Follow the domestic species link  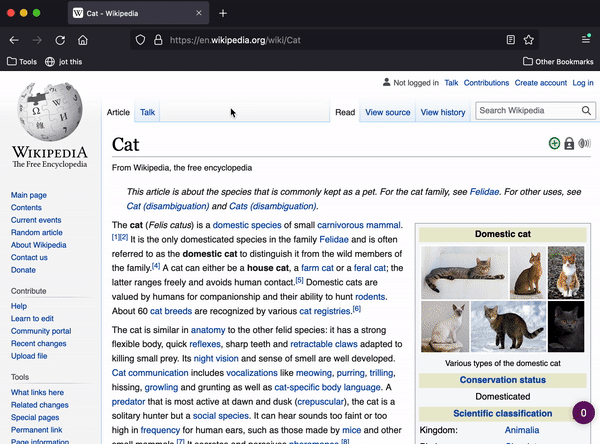tap(247, 225)
